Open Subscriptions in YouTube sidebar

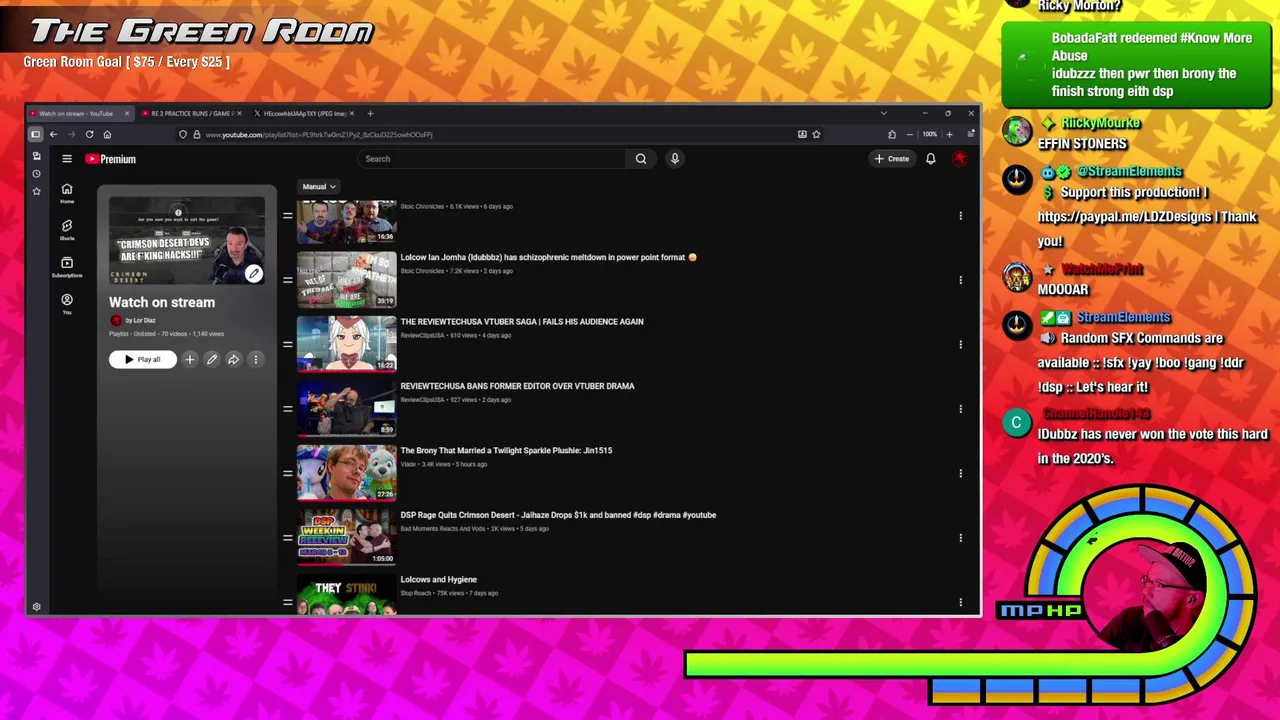tap(67, 267)
